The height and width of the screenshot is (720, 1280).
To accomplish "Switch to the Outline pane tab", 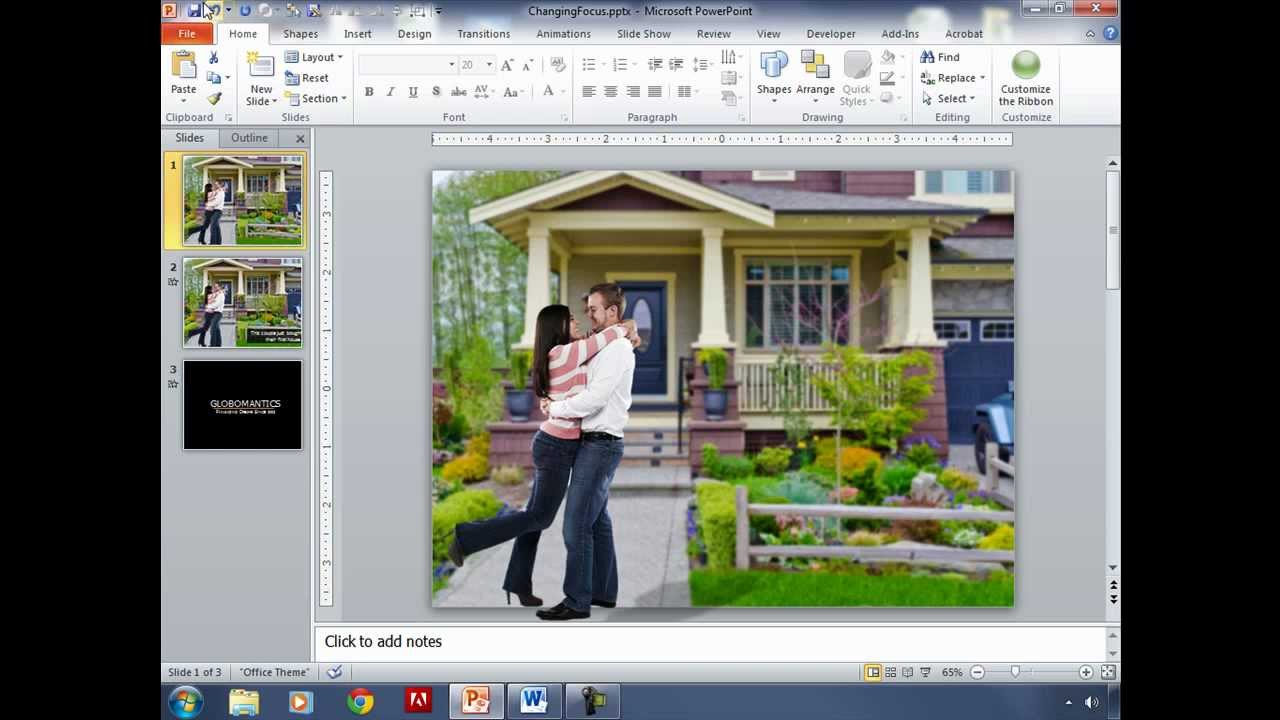I will click(249, 138).
